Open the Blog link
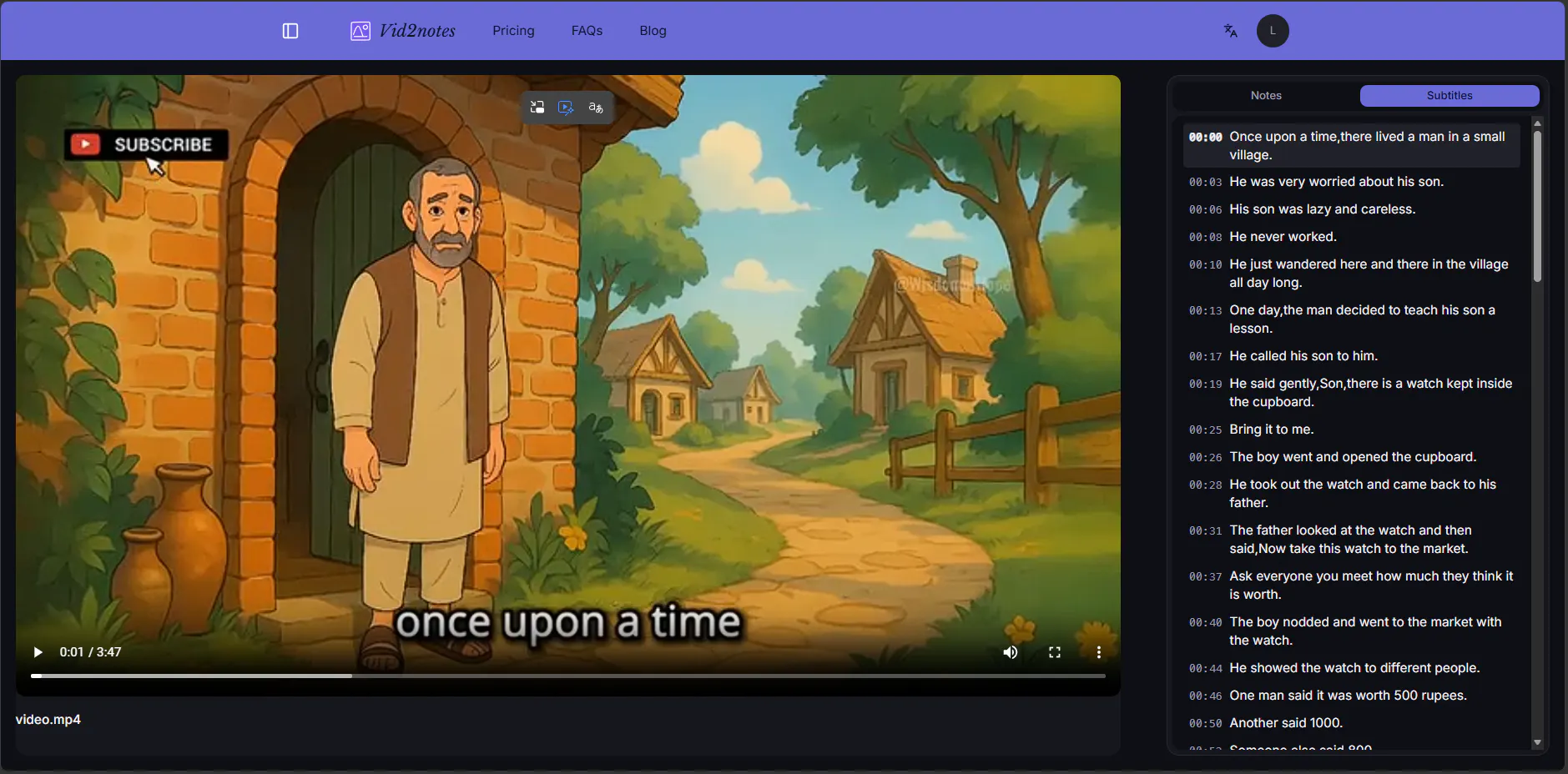 click(x=653, y=31)
